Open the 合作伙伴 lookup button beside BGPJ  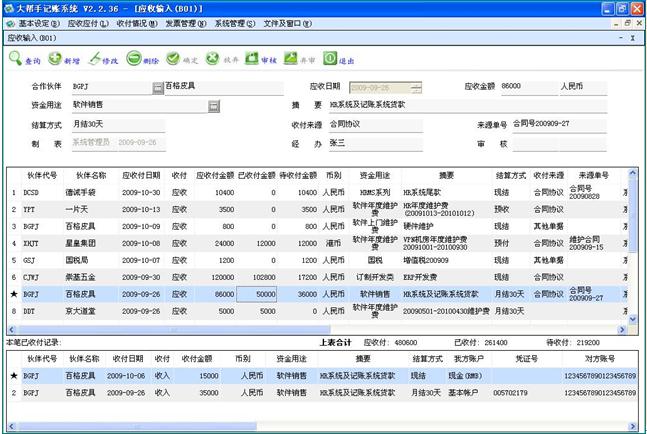pos(158,88)
